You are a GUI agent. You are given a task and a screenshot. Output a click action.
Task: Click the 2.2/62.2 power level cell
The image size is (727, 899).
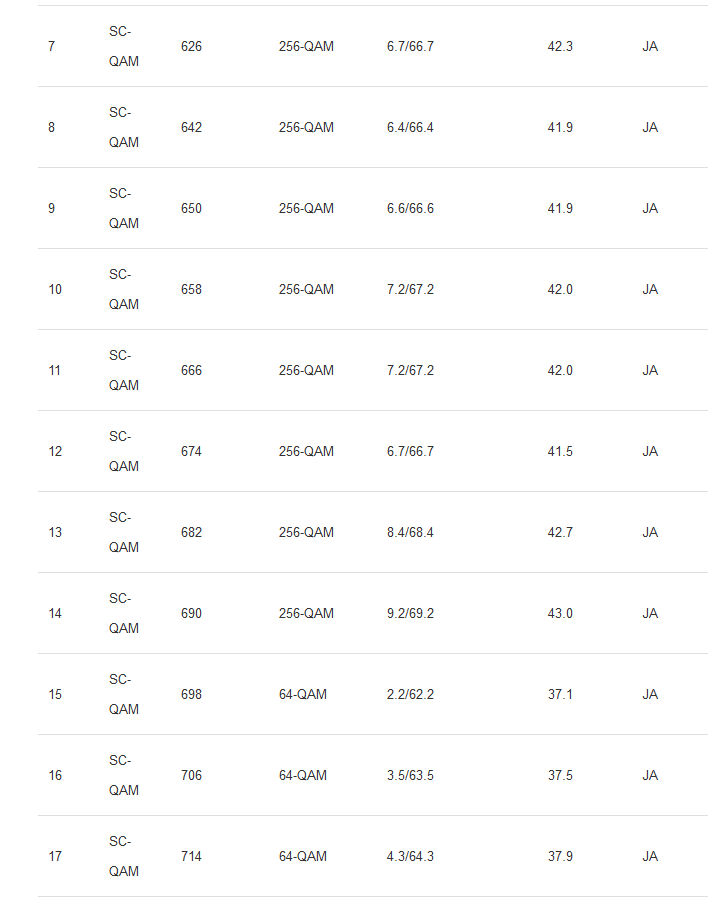click(410, 695)
